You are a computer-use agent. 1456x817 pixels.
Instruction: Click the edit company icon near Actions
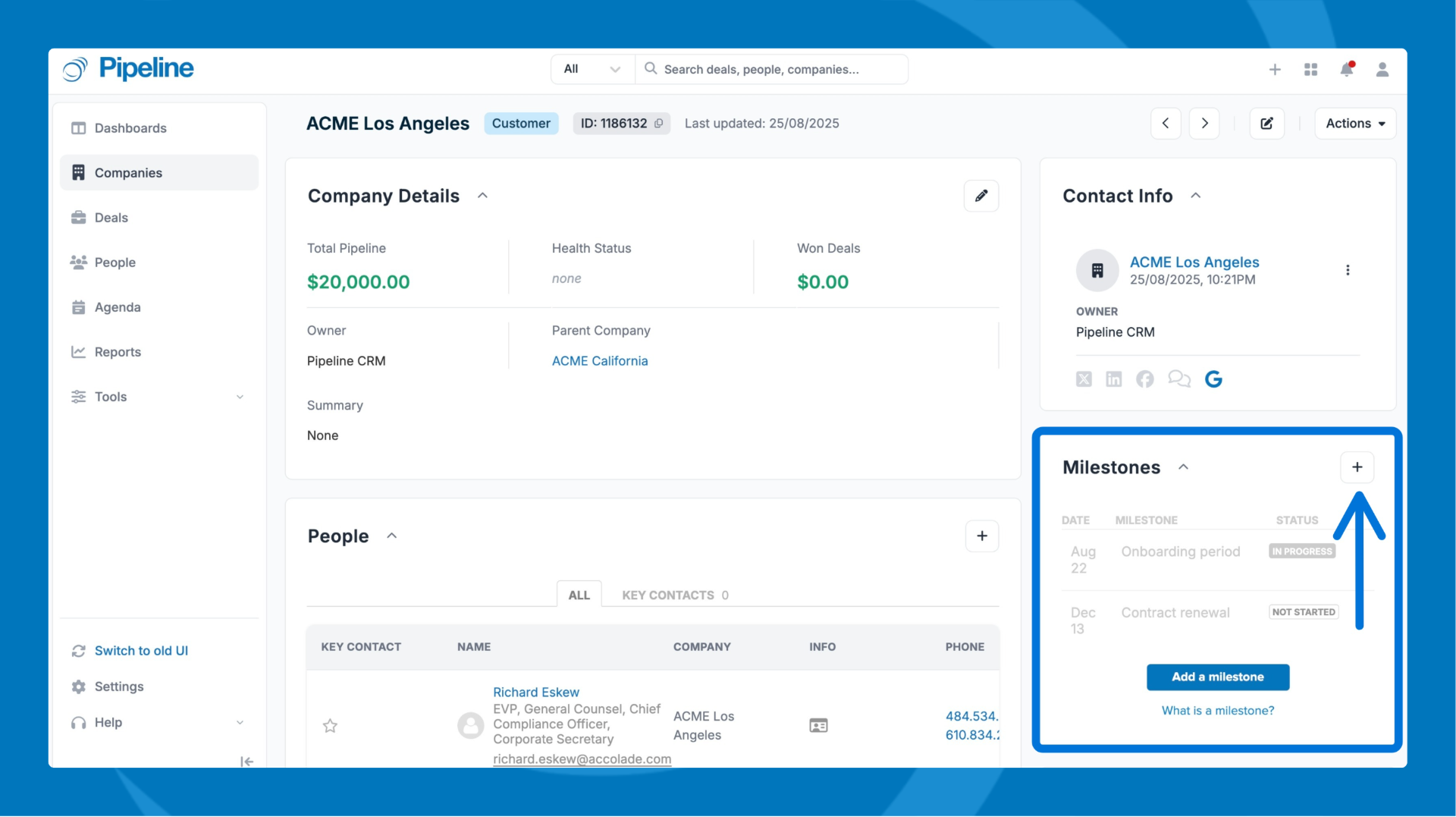[x=1266, y=123]
